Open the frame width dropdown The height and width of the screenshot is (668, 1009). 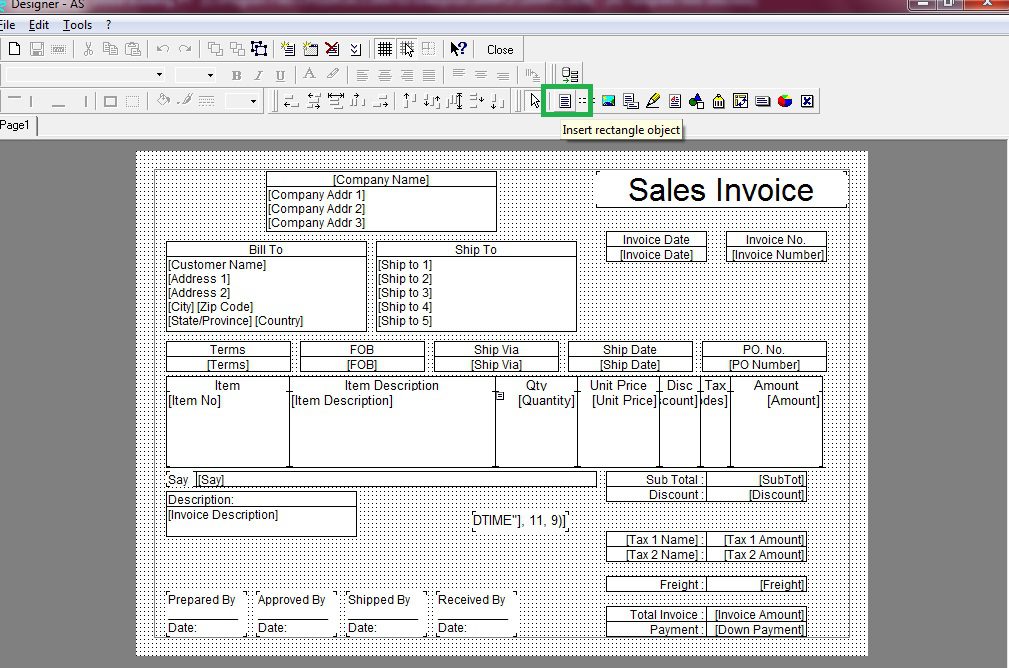click(253, 101)
